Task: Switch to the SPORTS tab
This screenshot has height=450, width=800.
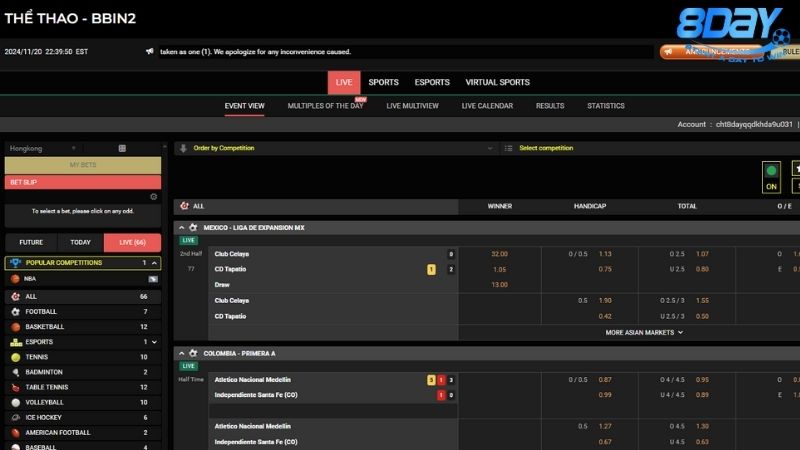Action: (x=384, y=83)
